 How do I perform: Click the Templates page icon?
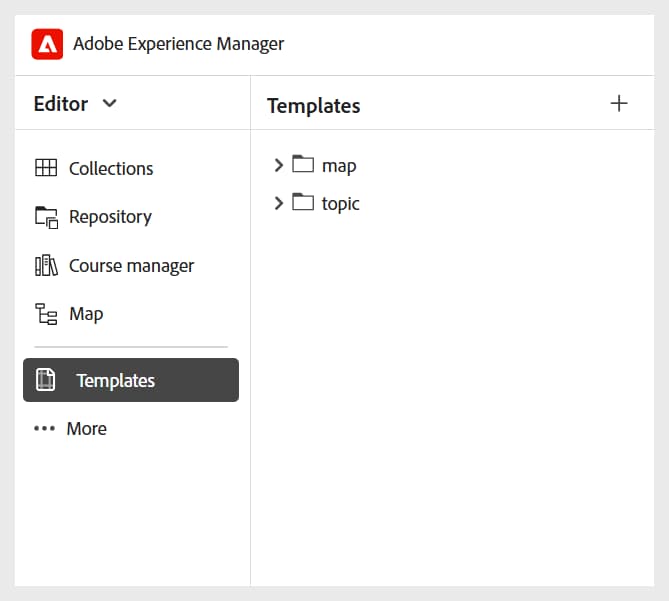click(46, 380)
